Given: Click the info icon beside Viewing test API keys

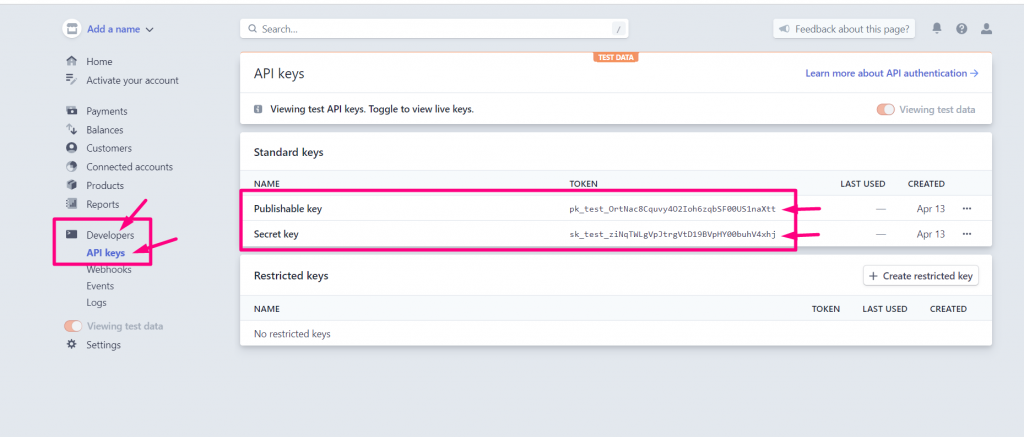Looking at the screenshot, I should (x=258, y=109).
